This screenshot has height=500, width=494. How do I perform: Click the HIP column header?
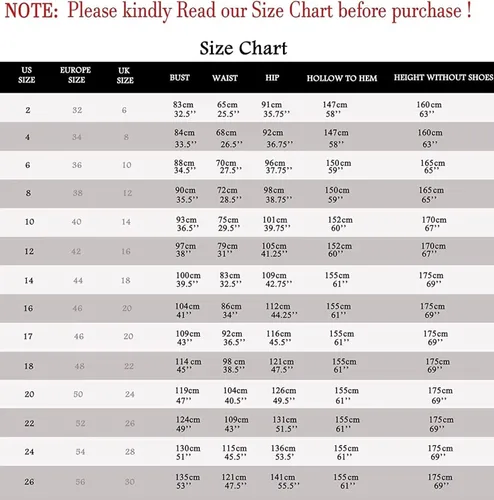(272, 78)
